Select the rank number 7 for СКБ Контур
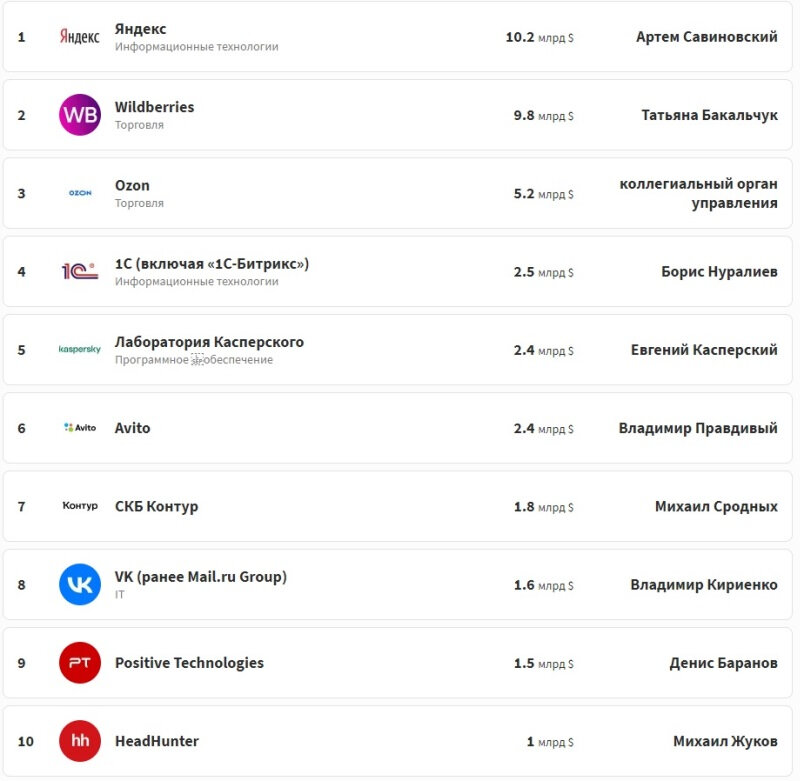 pyautogui.click(x=22, y=506)
